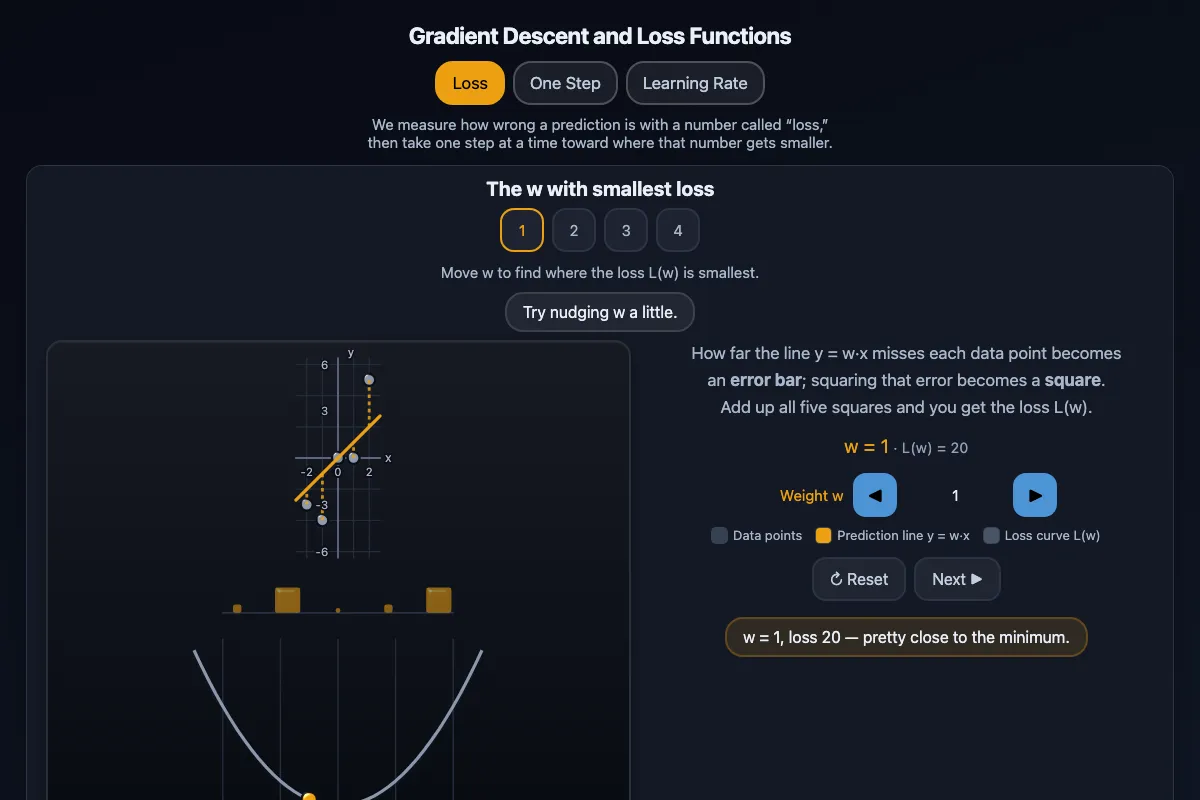Go to step 2 of the lesson
The height and width of the screenshot is (800, 1200).
pyautogui.click(x=574, y=230)
